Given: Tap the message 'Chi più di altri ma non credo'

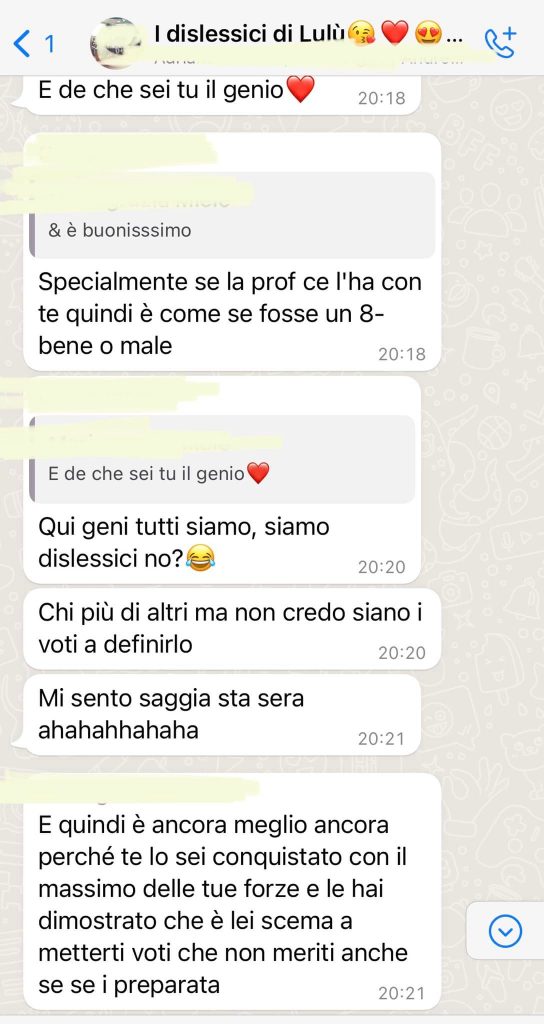Looking at the screenshot, I should (x=232, y=629).
